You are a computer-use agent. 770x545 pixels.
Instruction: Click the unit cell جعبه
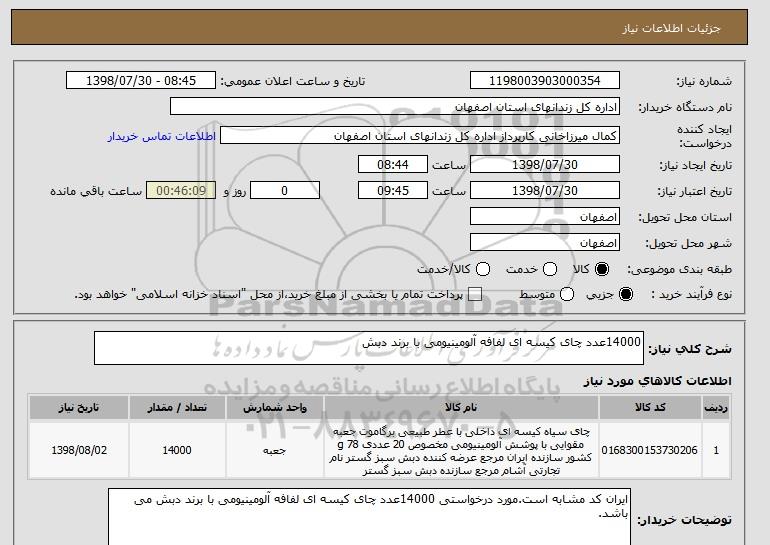click(x=275, y=450)
